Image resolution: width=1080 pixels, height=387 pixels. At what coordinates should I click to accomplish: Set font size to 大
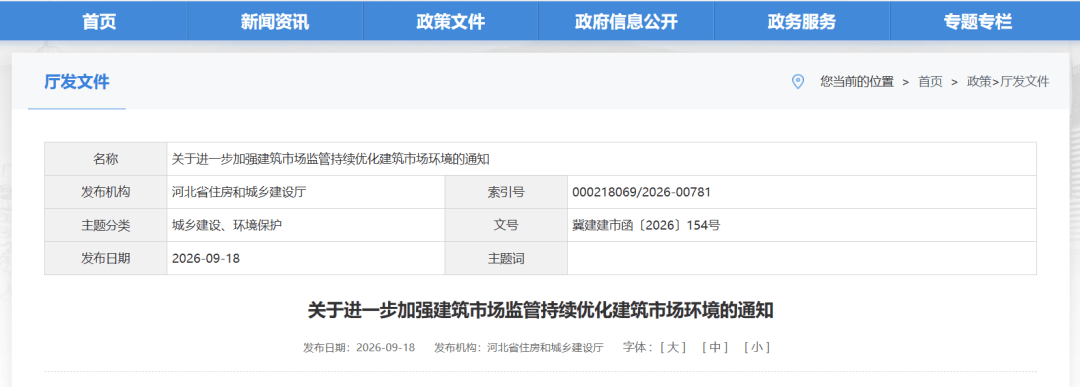(x=673, y=347)
